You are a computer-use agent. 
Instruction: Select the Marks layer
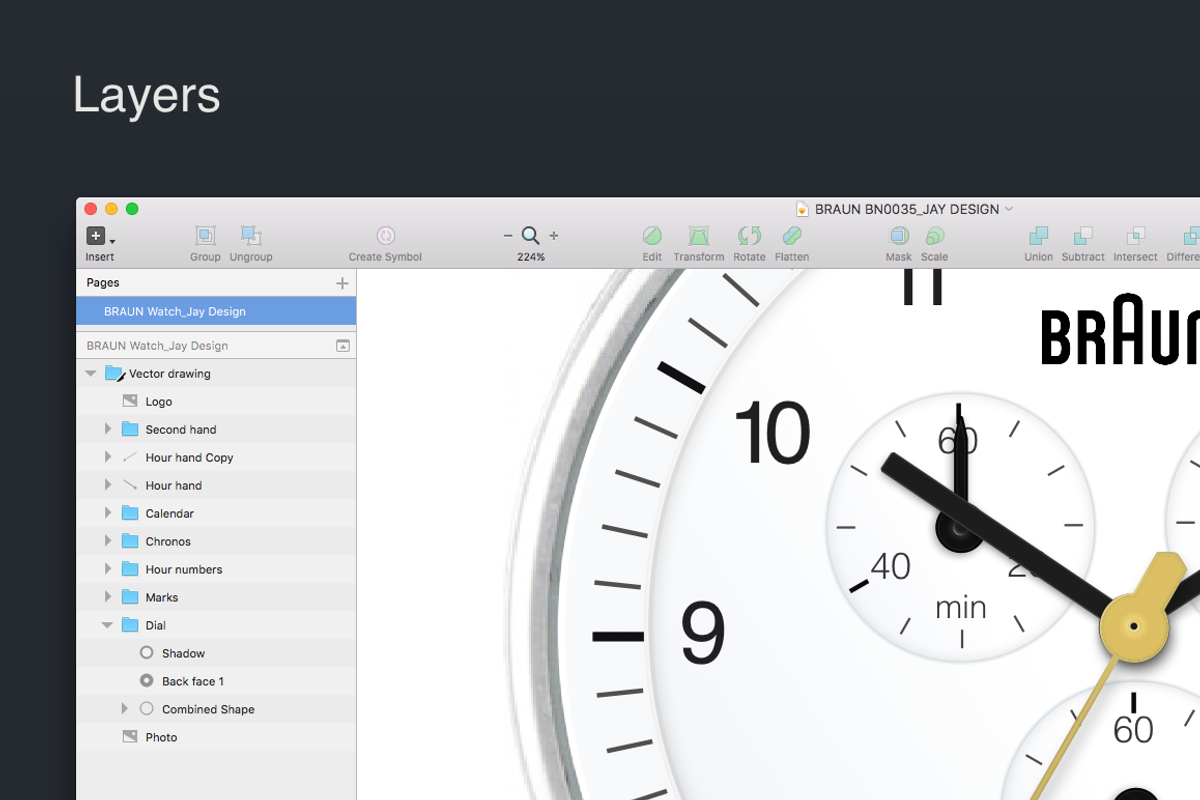pos(216,597)
